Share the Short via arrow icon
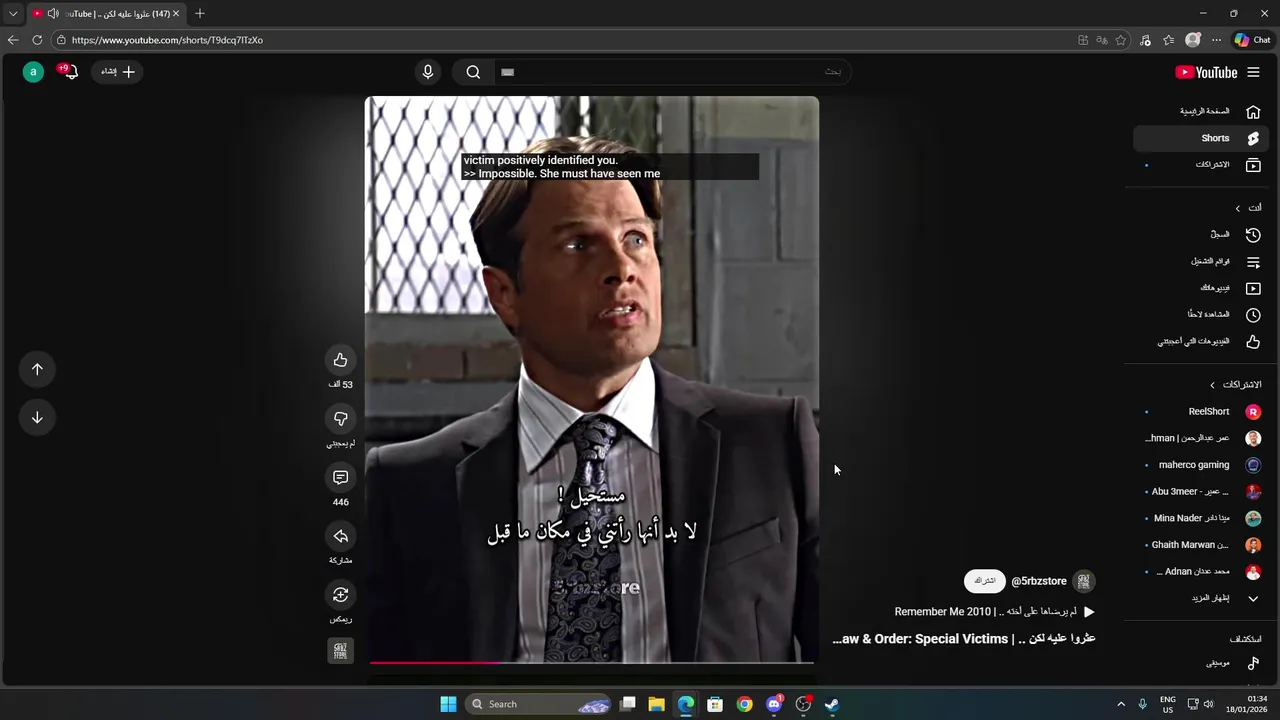Viewport: 1280px width, 720px height. click(340, 537)
